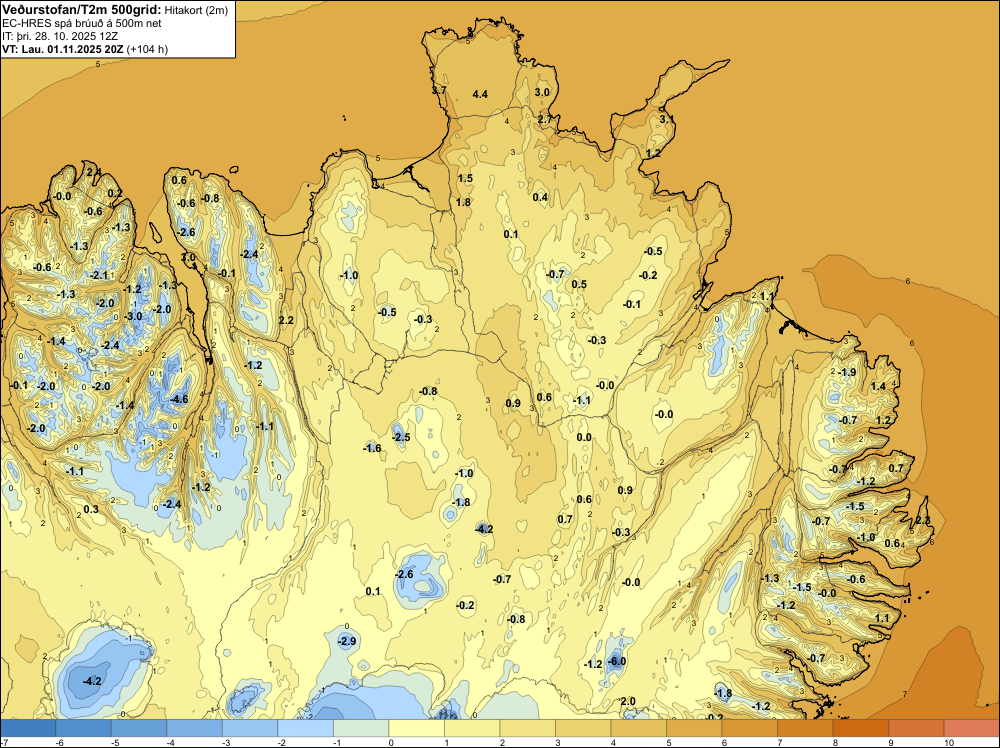
Task: Click the -2.5 temperature value
Action: 401,437
